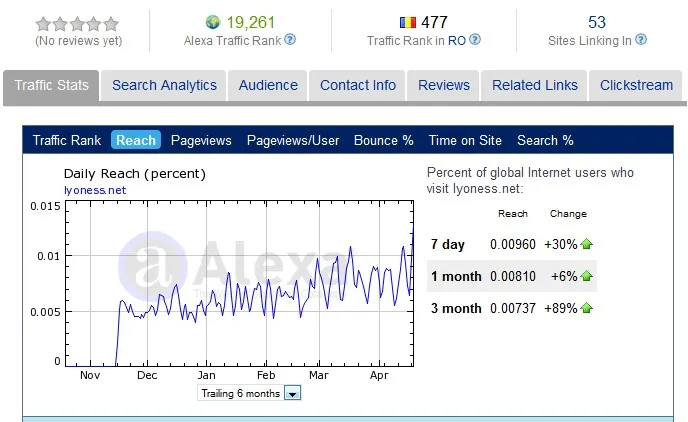This screenshot has height=422, width=688.
Task: Select the Pageviews/User chart option
Action: 293,140
